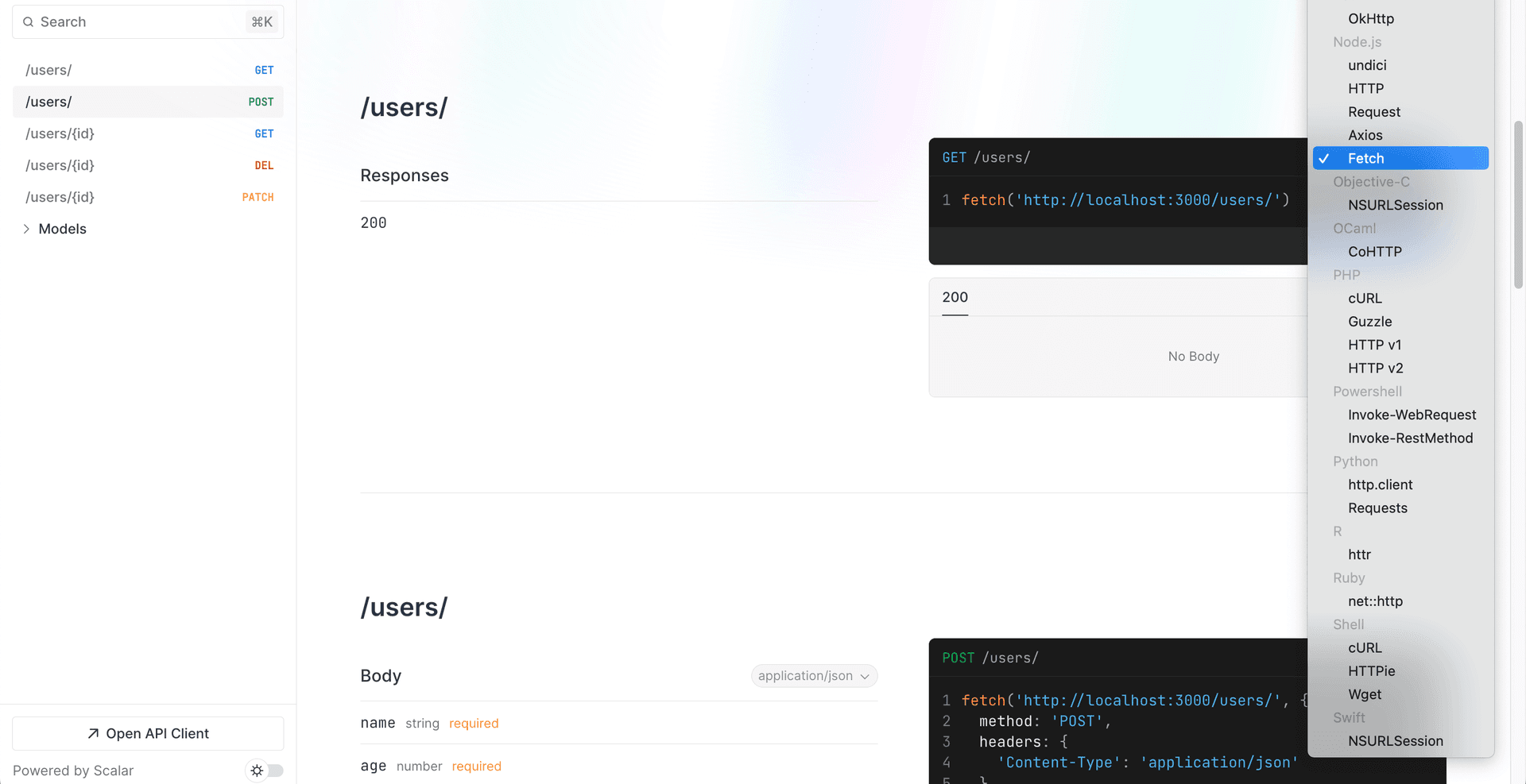Expand the Models section chevron

tap(26, 229)
